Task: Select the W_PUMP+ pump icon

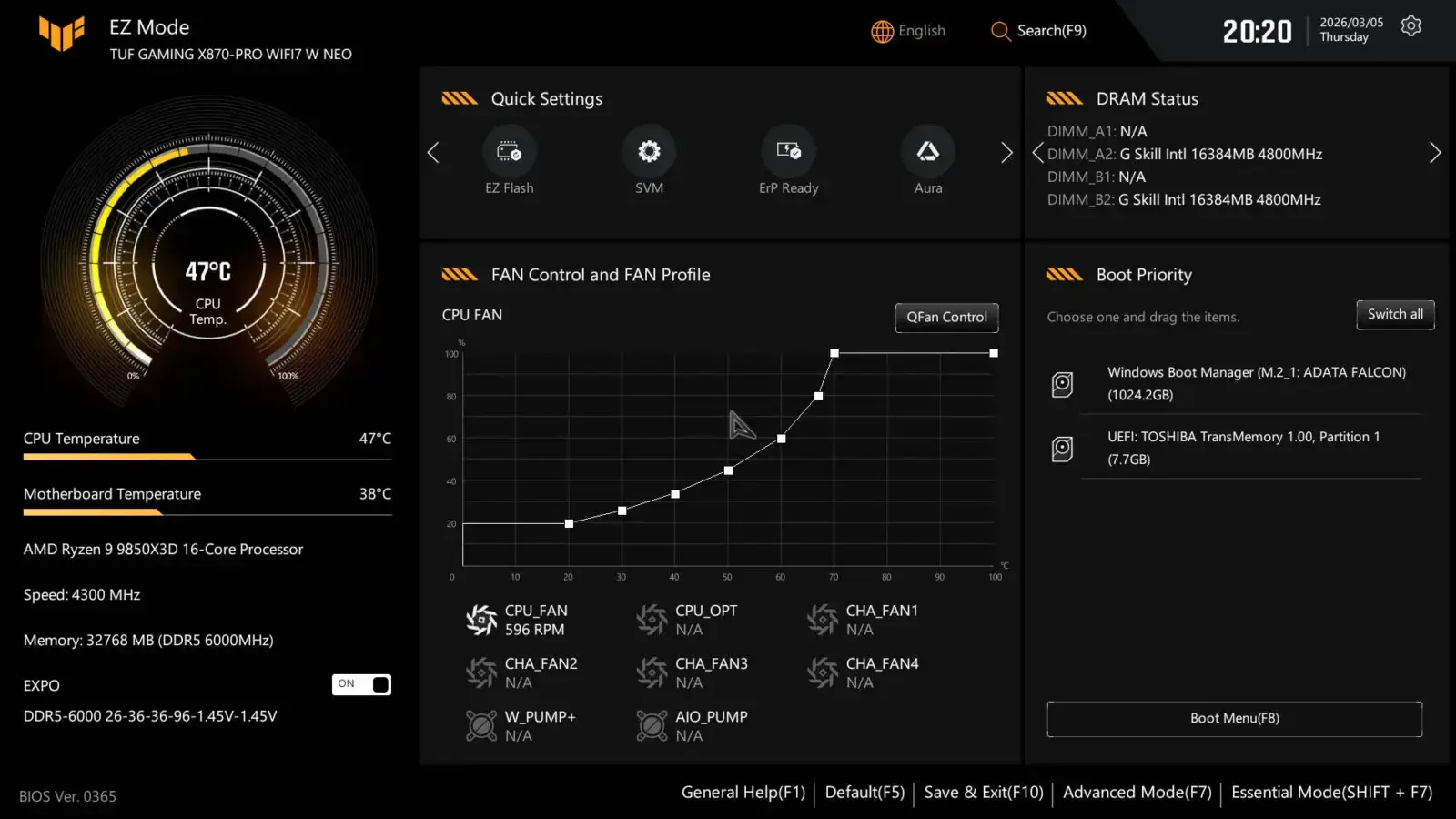Action: point(481,725)
